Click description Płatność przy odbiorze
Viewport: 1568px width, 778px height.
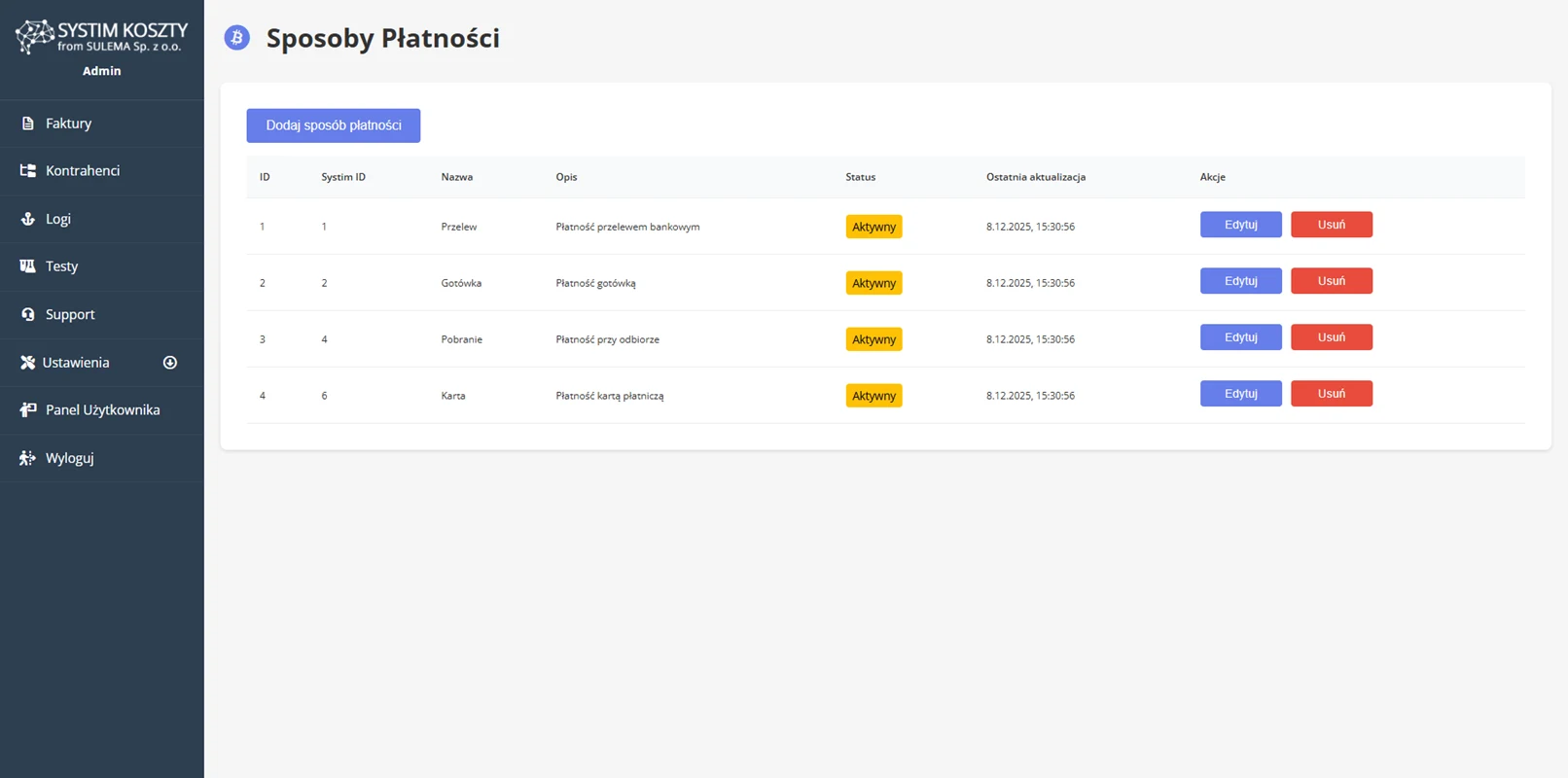point(607,339)
